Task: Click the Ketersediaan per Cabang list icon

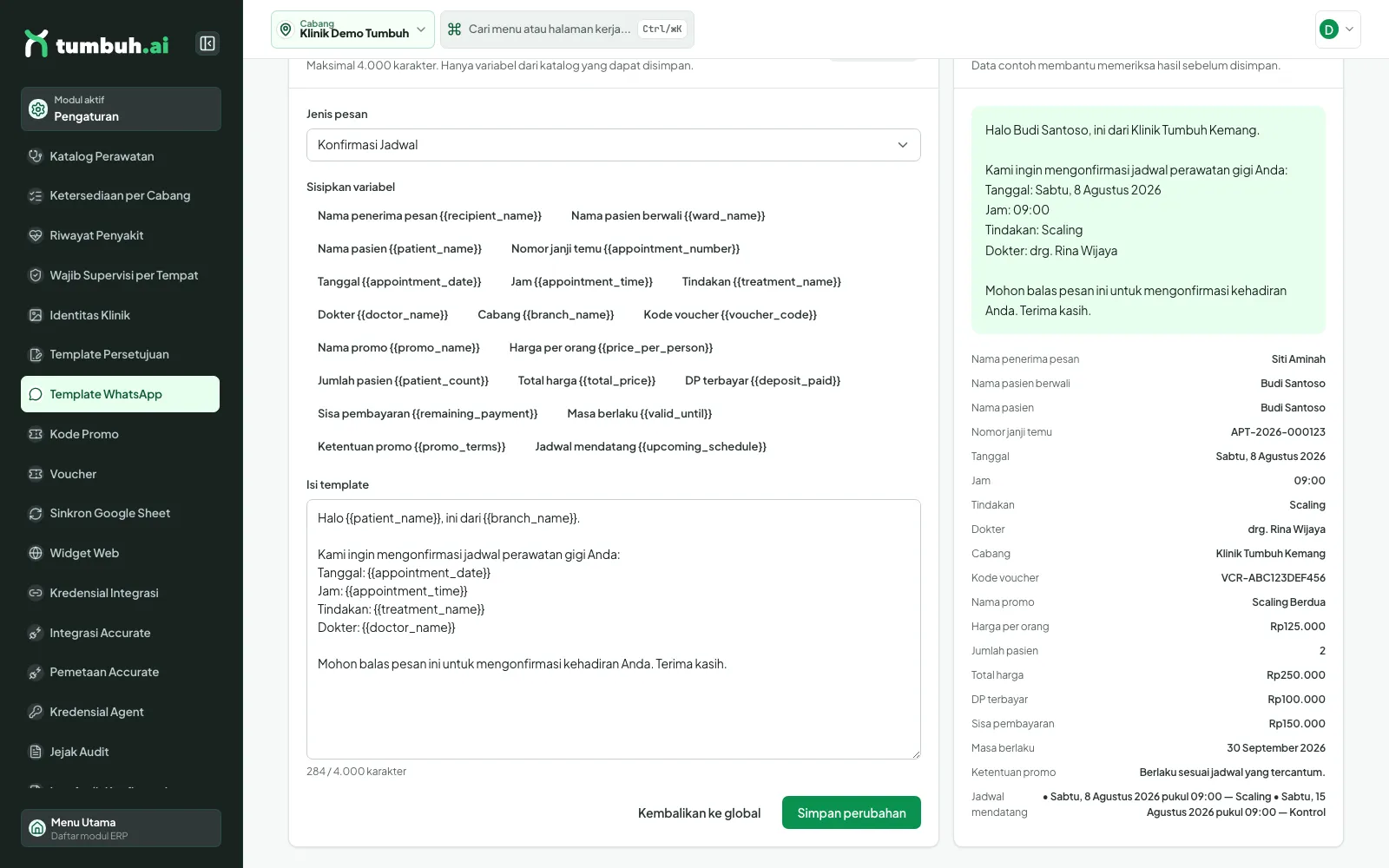Action: [x=36, y=196]
